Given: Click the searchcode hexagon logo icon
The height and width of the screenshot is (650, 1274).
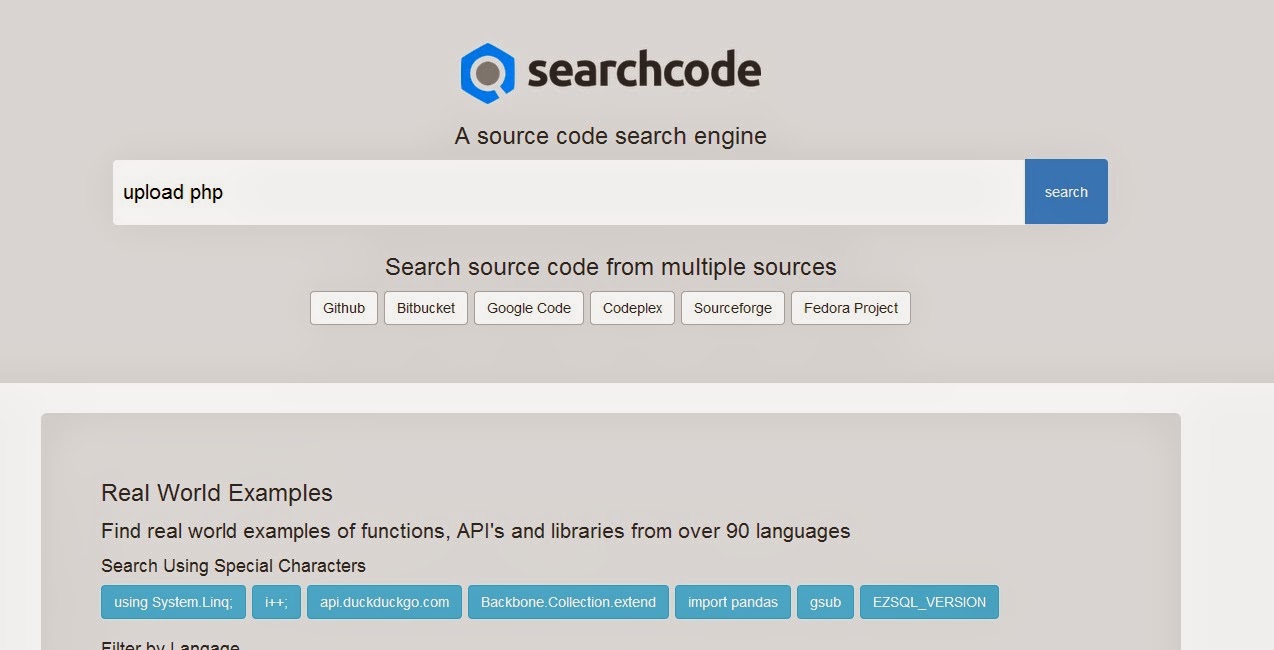Looking at the screenshot, I should tap(487, 73).
